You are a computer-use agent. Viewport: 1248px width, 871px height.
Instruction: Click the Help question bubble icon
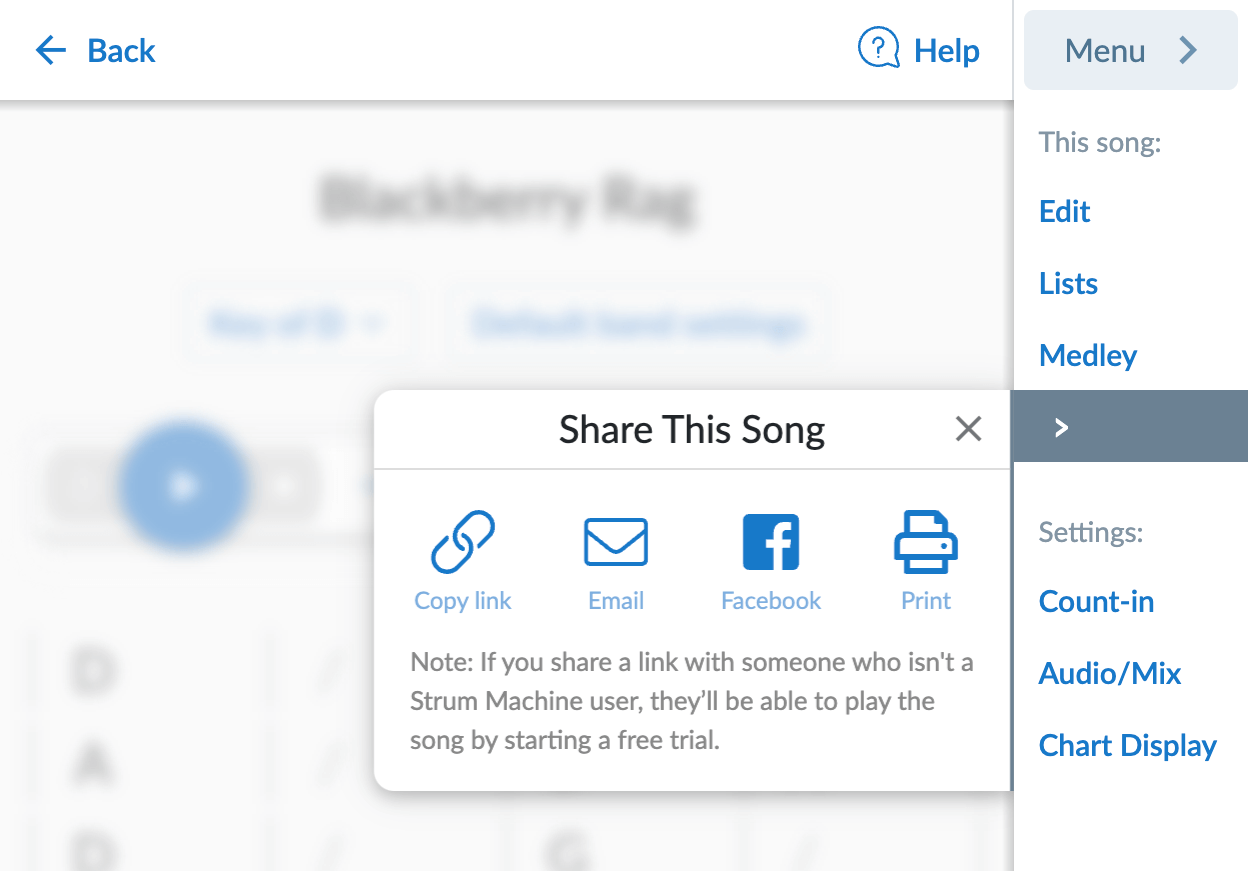tap(879, 49)
